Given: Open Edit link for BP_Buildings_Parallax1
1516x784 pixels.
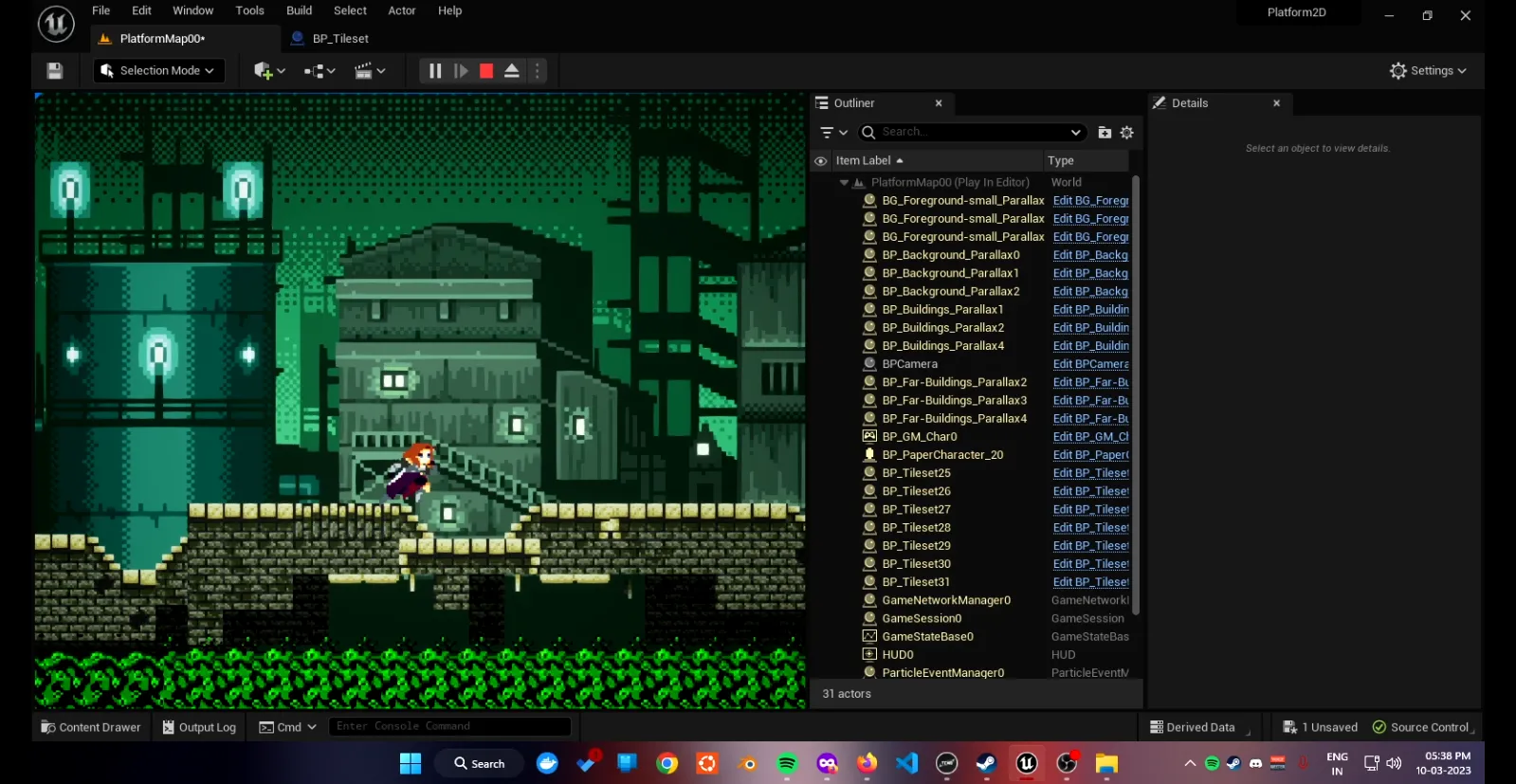Looking at the screenshot, I should [1090, 310].
